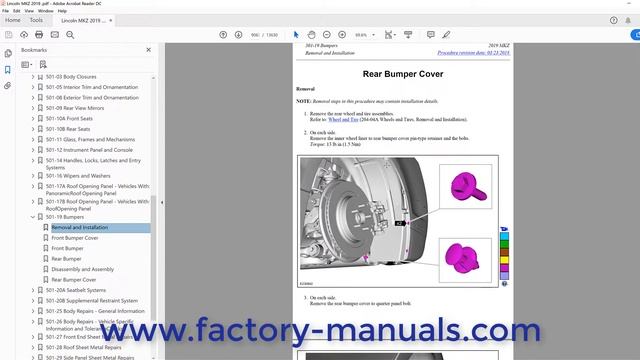Collapse the navigation pane arrow
640x360 pixels.
click(x=162, y=202)
